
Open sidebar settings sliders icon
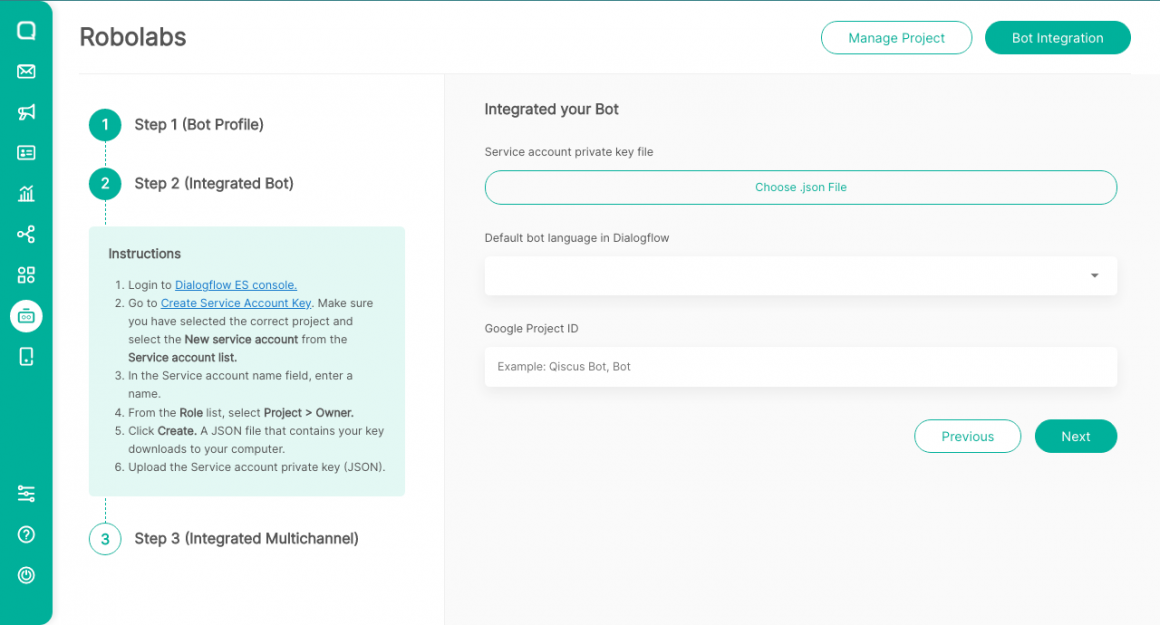(x=26, y=493)
